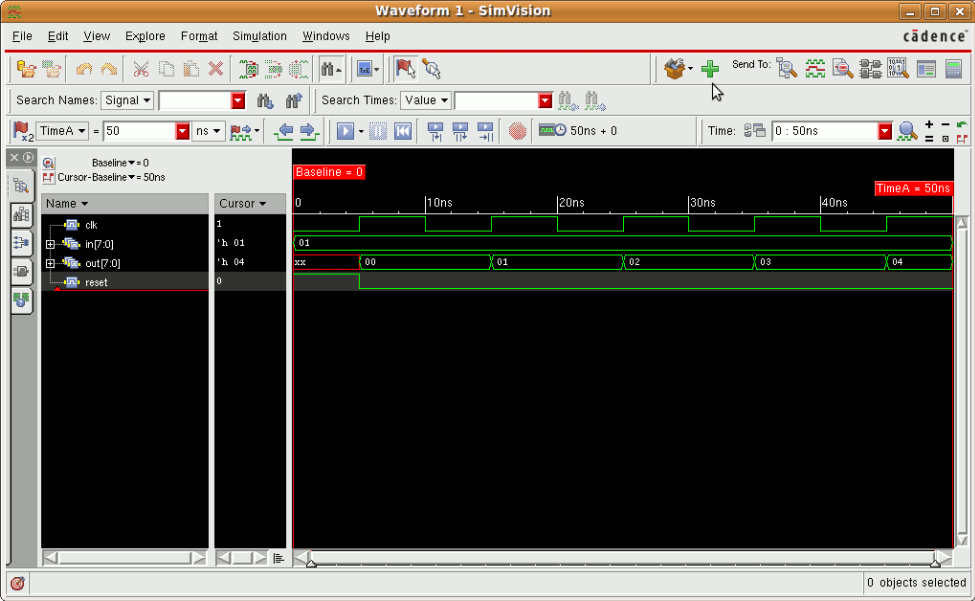The width and height of the screenshot is (975, 601).
Task: Expand the in[7:0] bus
Action: [50, 244]
